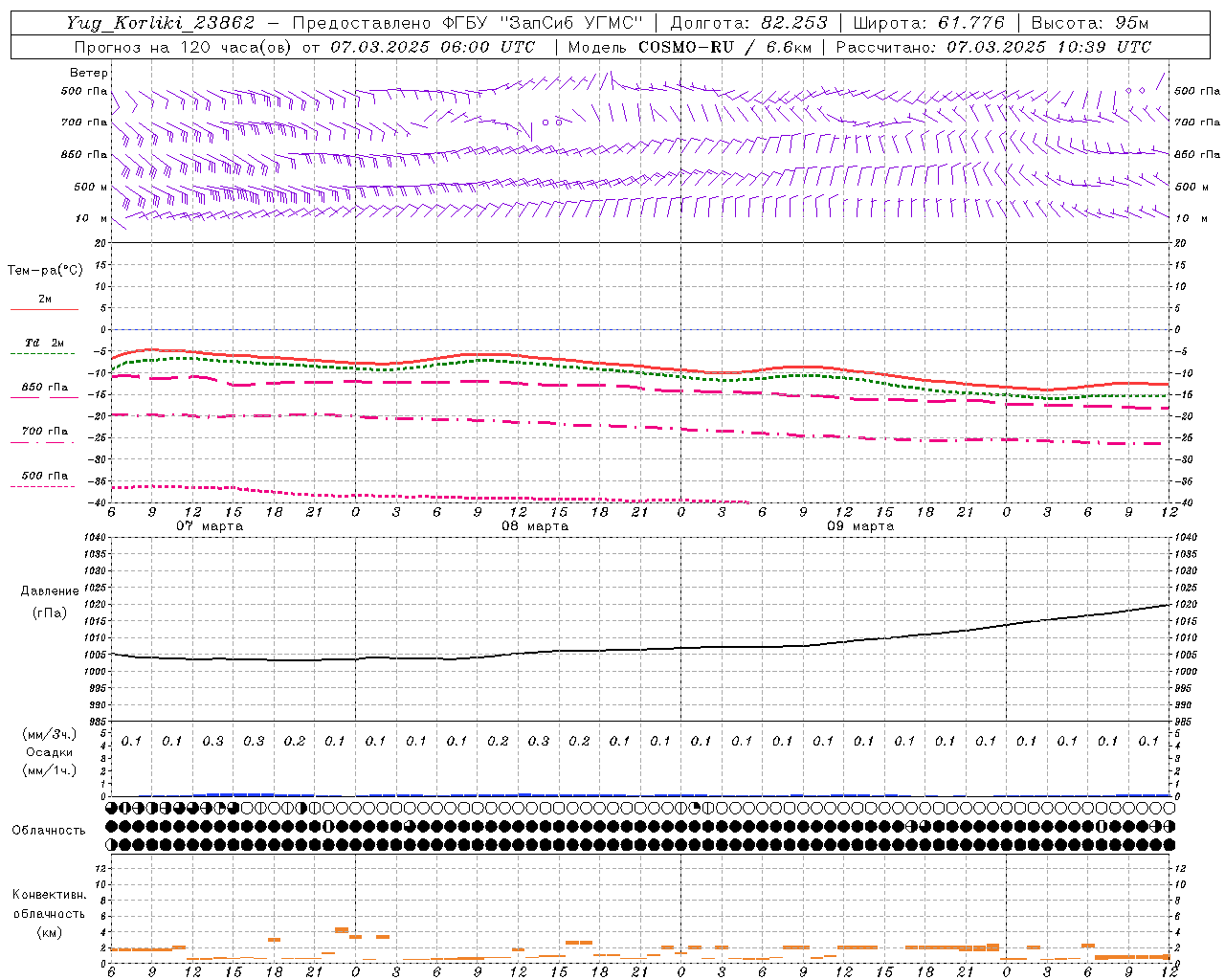
Task: Click the 2м temperature legend entry
Action: 45,300
